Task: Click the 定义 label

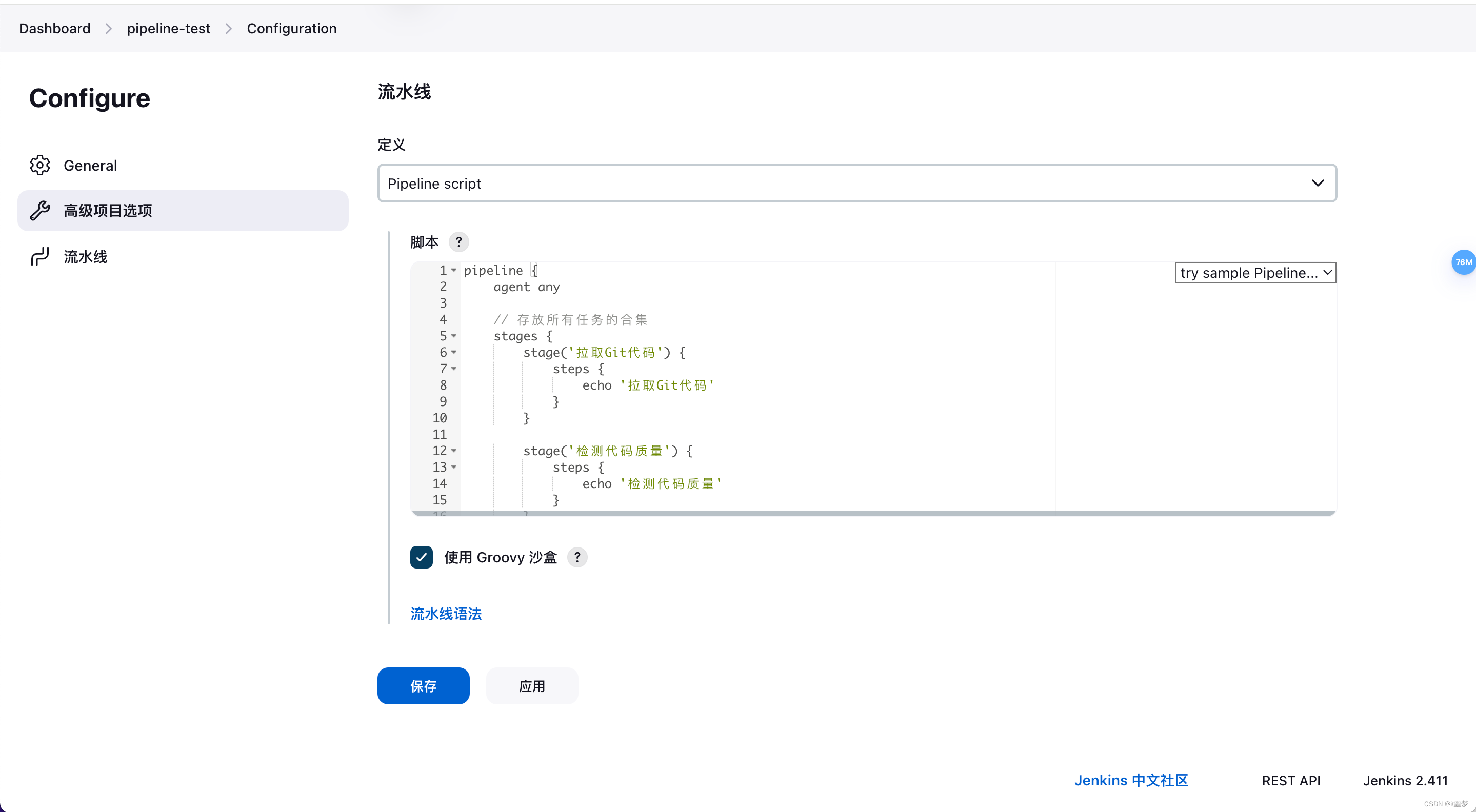Action: click(x=391, y=145)
